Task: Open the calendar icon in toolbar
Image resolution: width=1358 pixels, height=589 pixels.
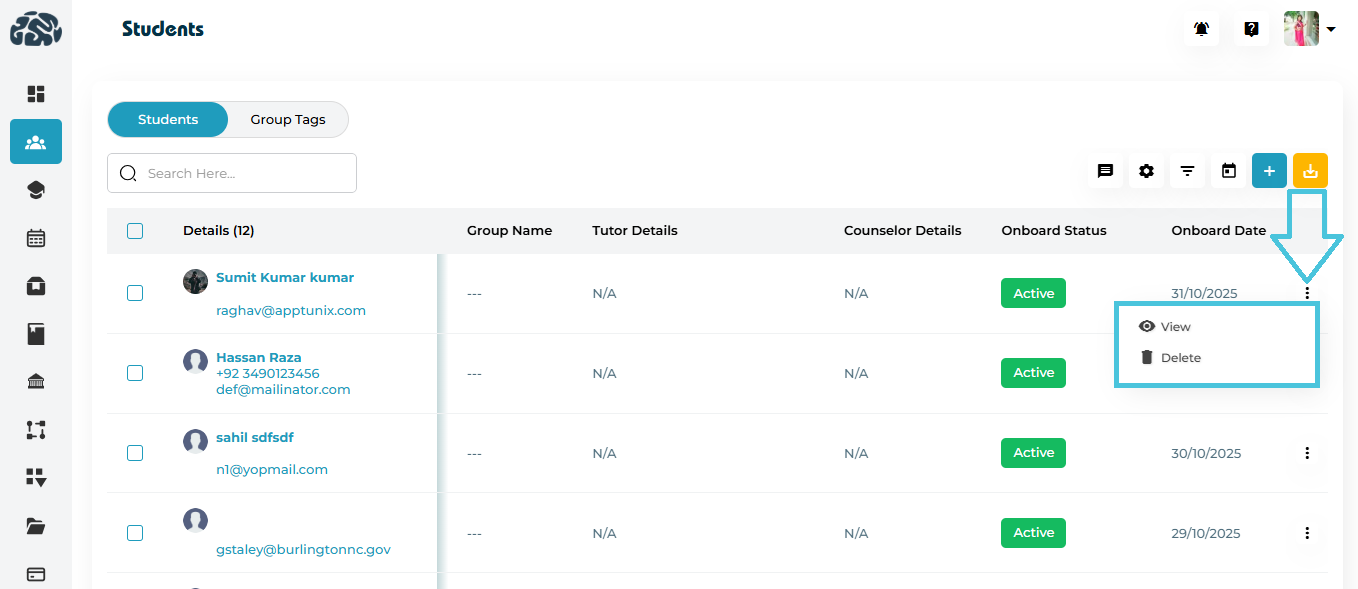Action: [x=1229, y=171]
